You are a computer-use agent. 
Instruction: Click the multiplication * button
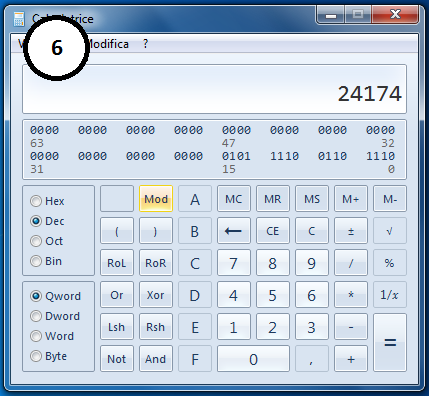pos(351,295)
